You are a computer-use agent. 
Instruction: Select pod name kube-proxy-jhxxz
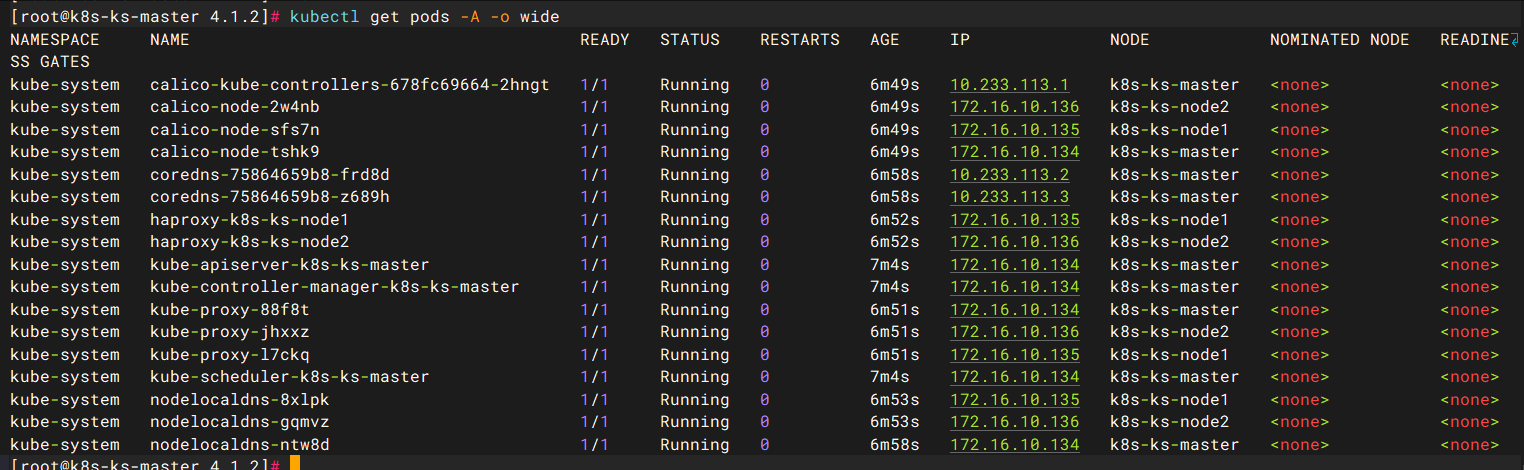click(230, 332)
